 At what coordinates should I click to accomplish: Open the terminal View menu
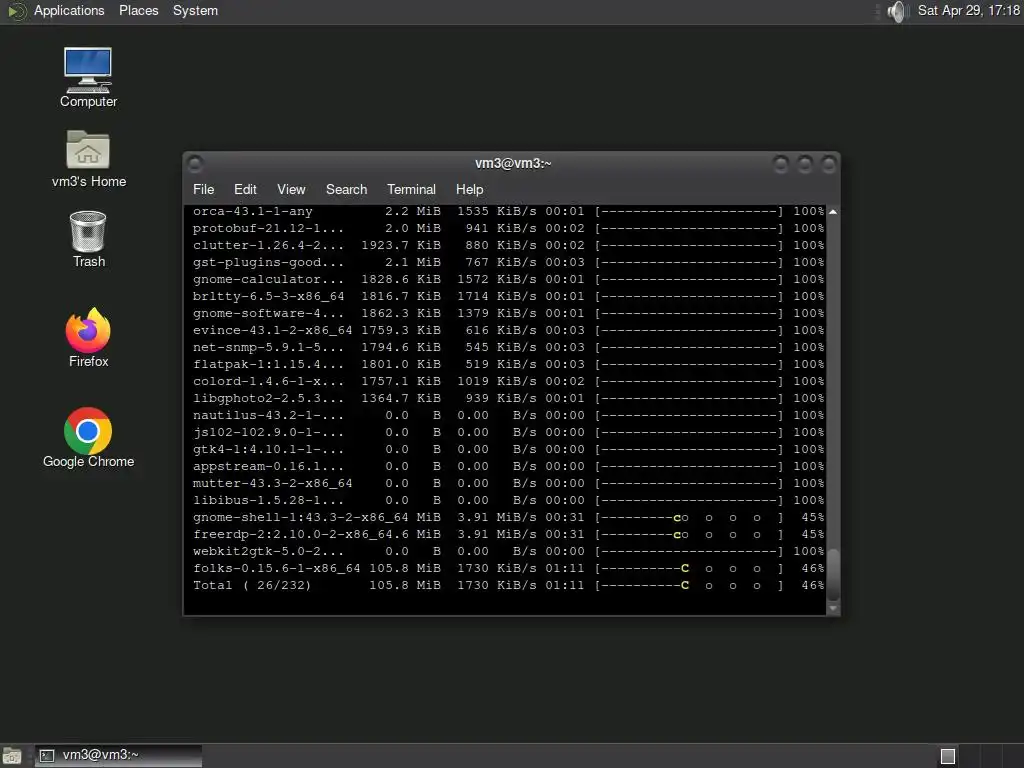pos(291,189)
